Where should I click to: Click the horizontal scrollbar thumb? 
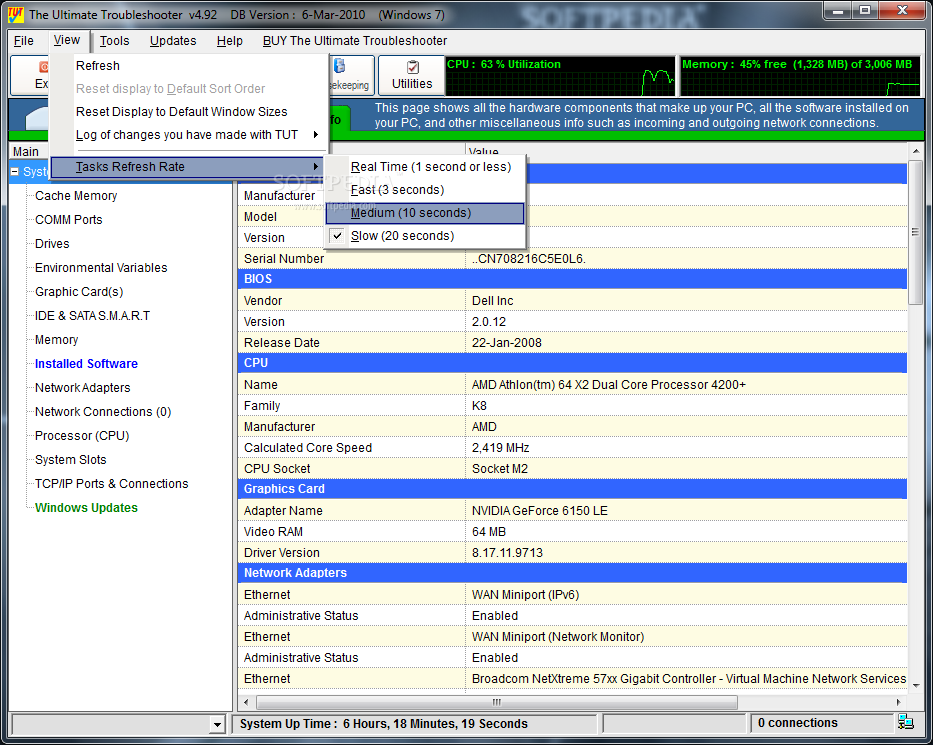497,702
